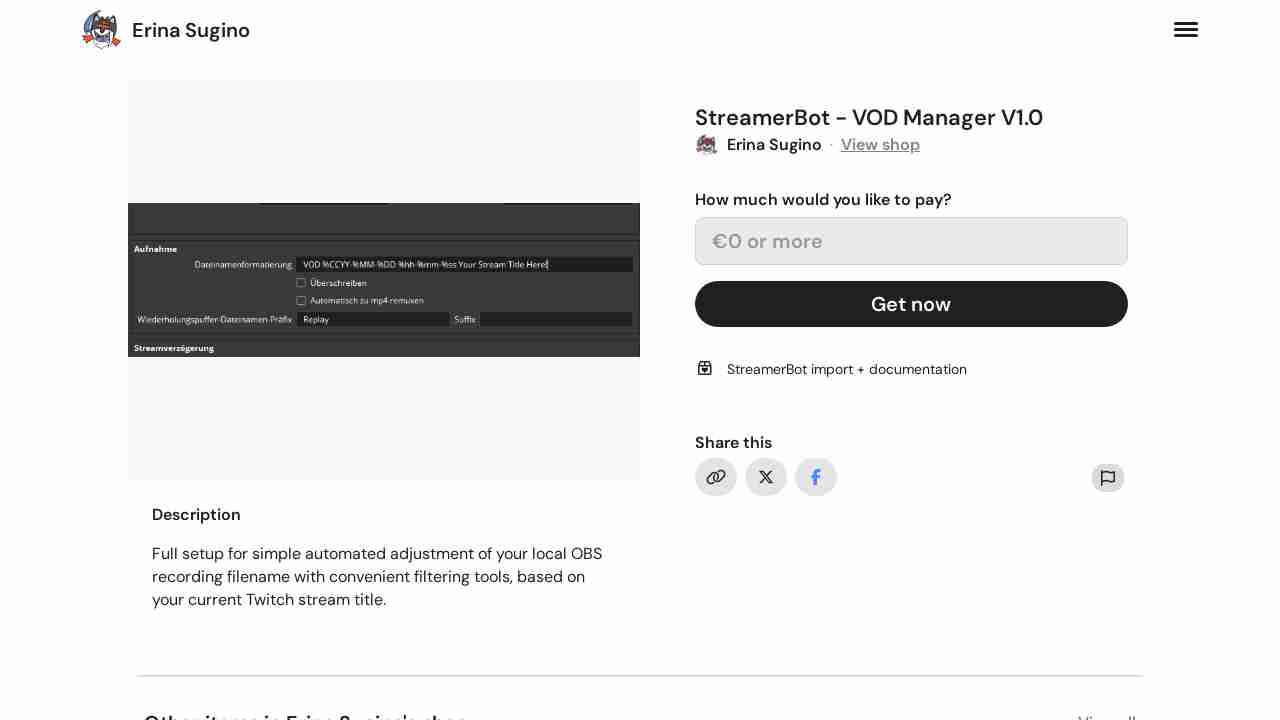
Task: Open the Erina Sugino seller name link
Action: 774,145
